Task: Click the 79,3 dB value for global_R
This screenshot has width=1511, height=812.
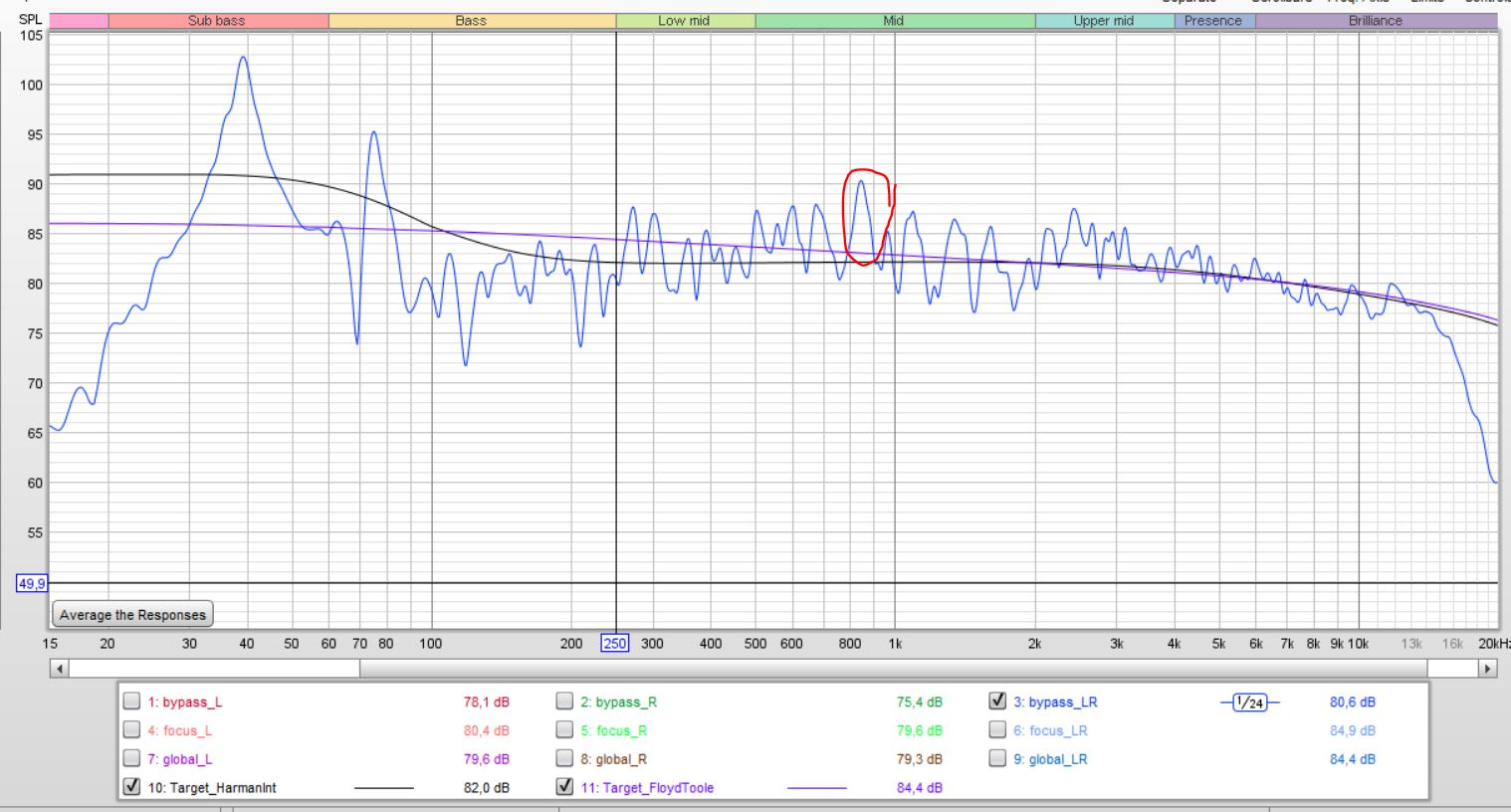Action: (x=919, y=759)
